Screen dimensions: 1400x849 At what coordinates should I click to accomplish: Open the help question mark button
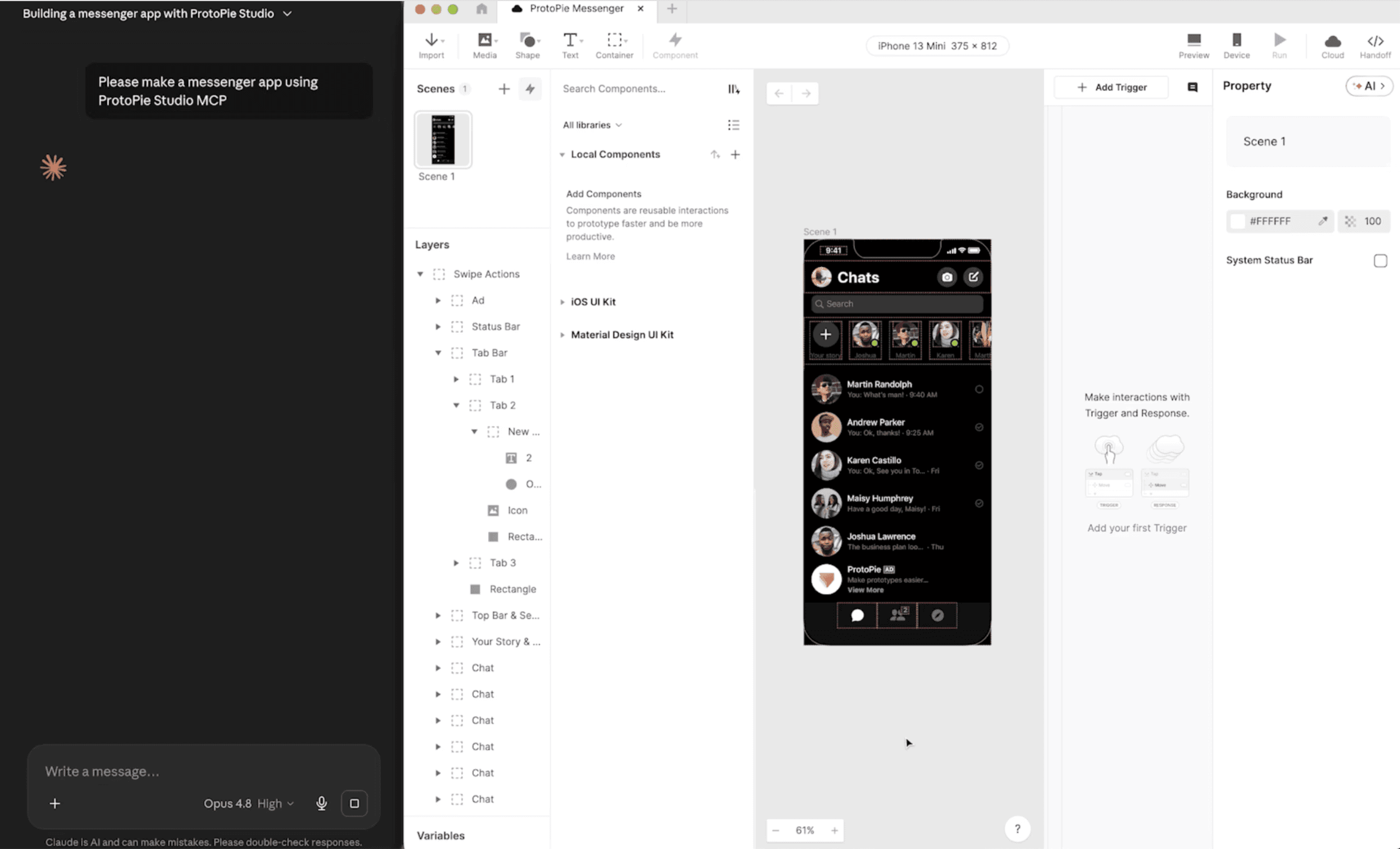coord(1017,829)
